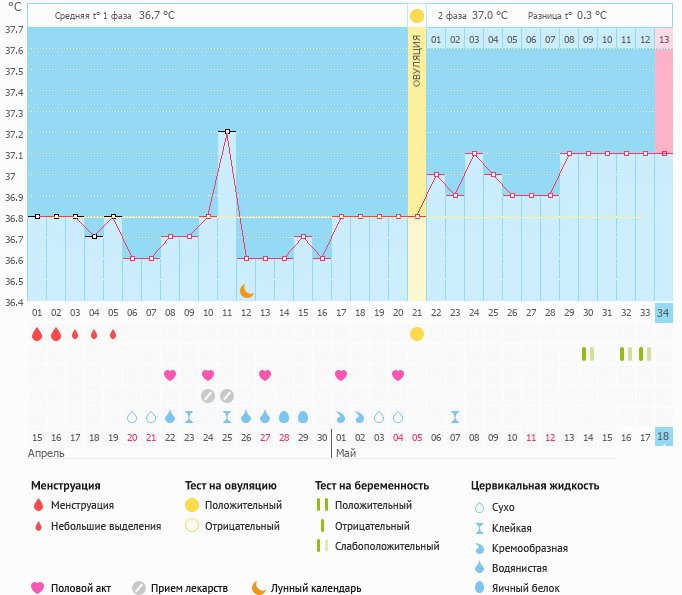
Task: Click the sticky fluid icon on May 7
Action: click(455, 416)
